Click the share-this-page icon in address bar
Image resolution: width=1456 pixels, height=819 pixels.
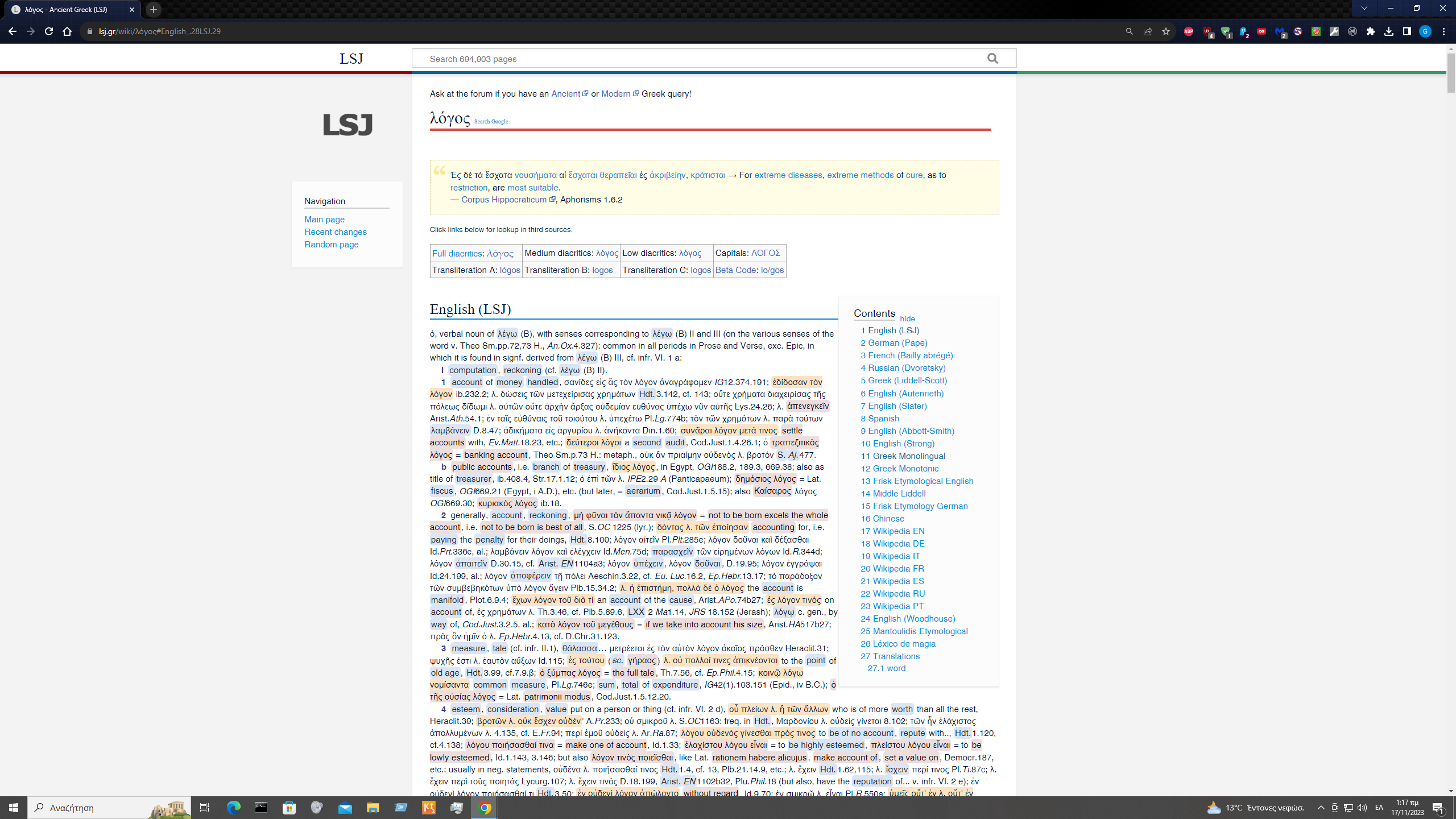(1148, 31)
